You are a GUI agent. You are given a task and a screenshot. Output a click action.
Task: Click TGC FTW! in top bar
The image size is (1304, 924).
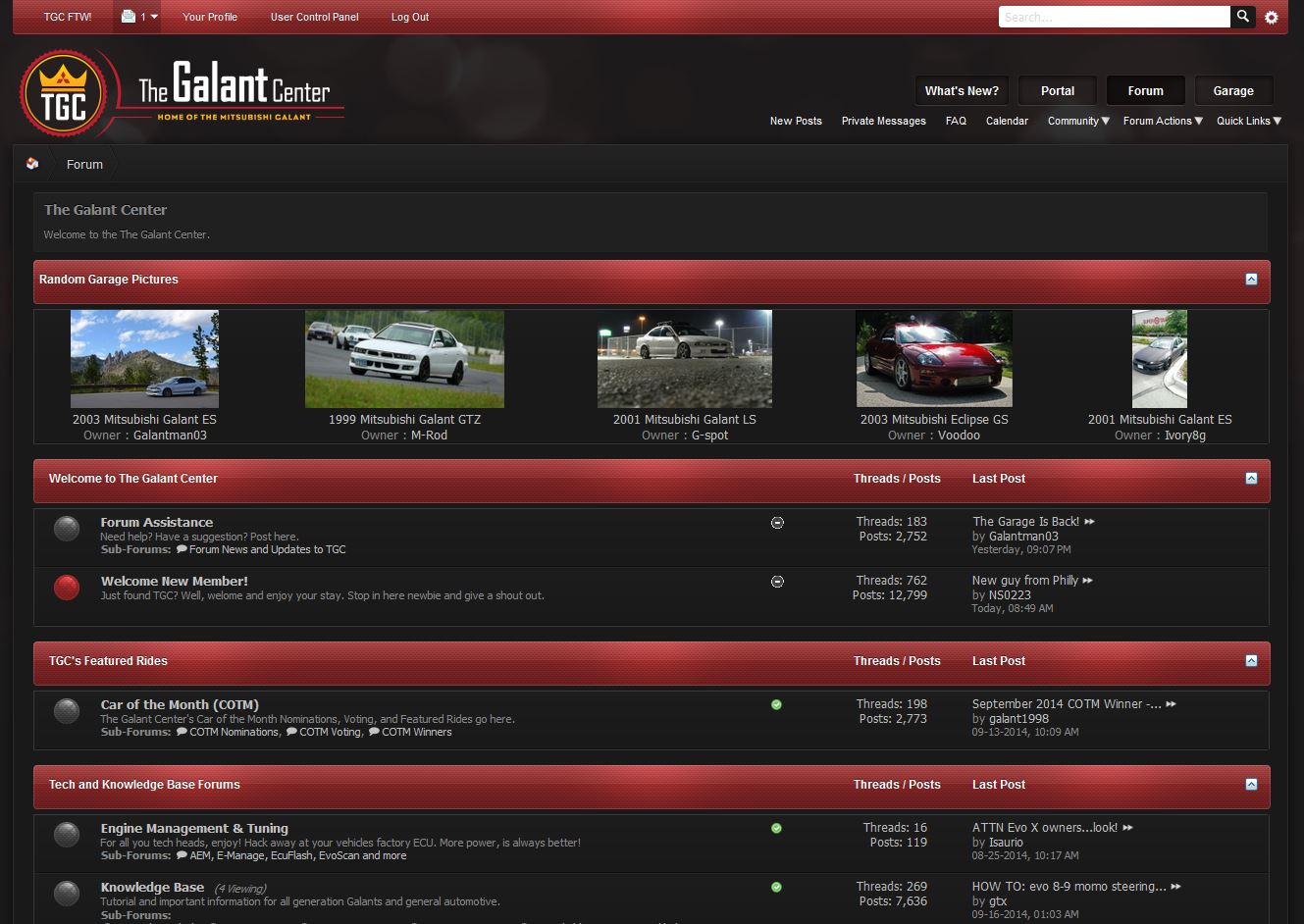pyautogui.click(x=68, y=17)
